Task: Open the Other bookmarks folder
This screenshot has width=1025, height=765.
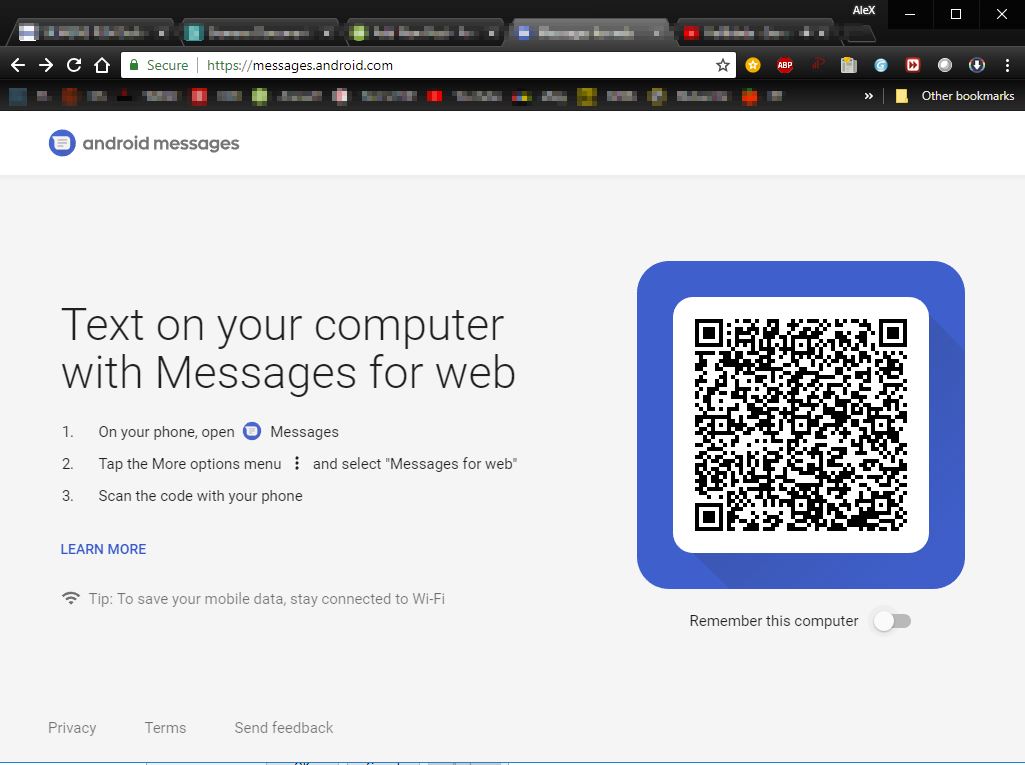Action: [955, 96]
